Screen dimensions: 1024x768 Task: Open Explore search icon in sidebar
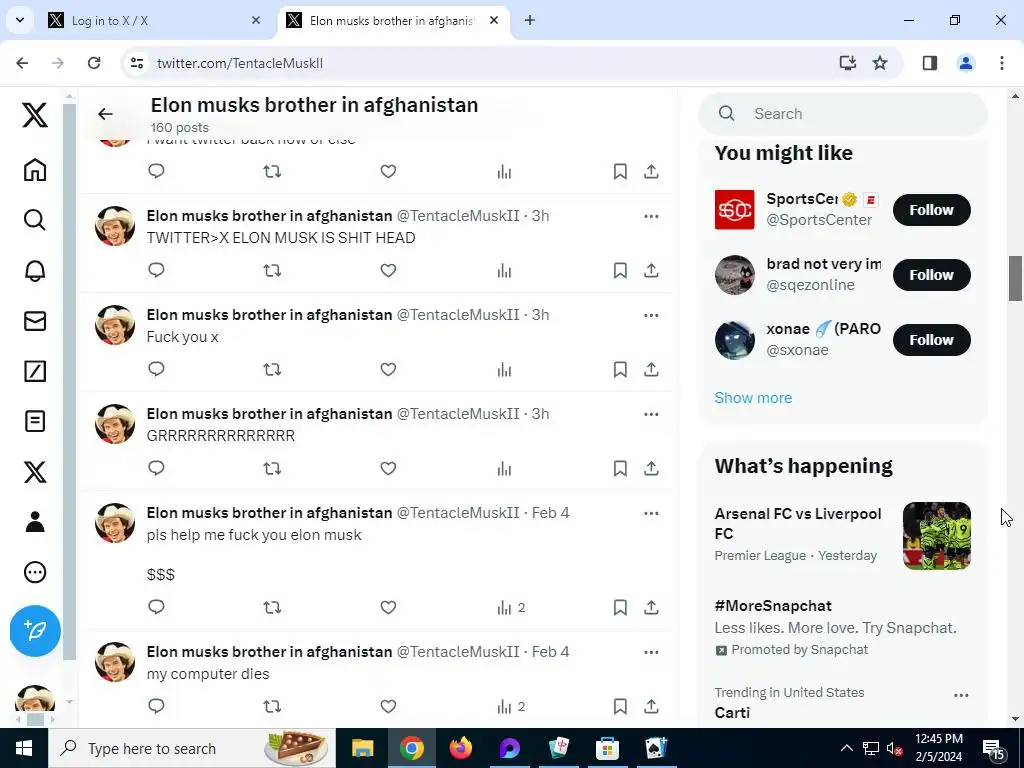coord(35,220)
